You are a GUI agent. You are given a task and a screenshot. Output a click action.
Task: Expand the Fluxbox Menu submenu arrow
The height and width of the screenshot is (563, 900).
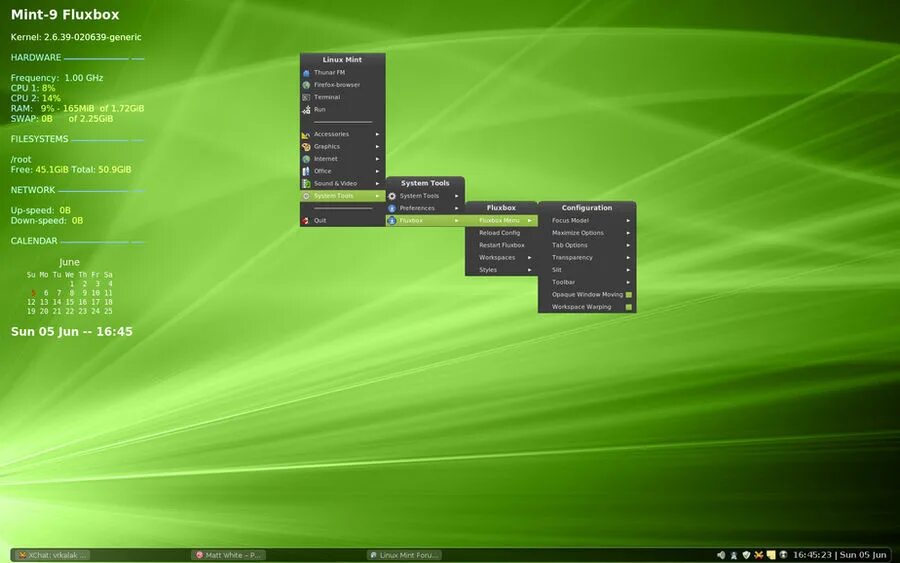[530, 220]
